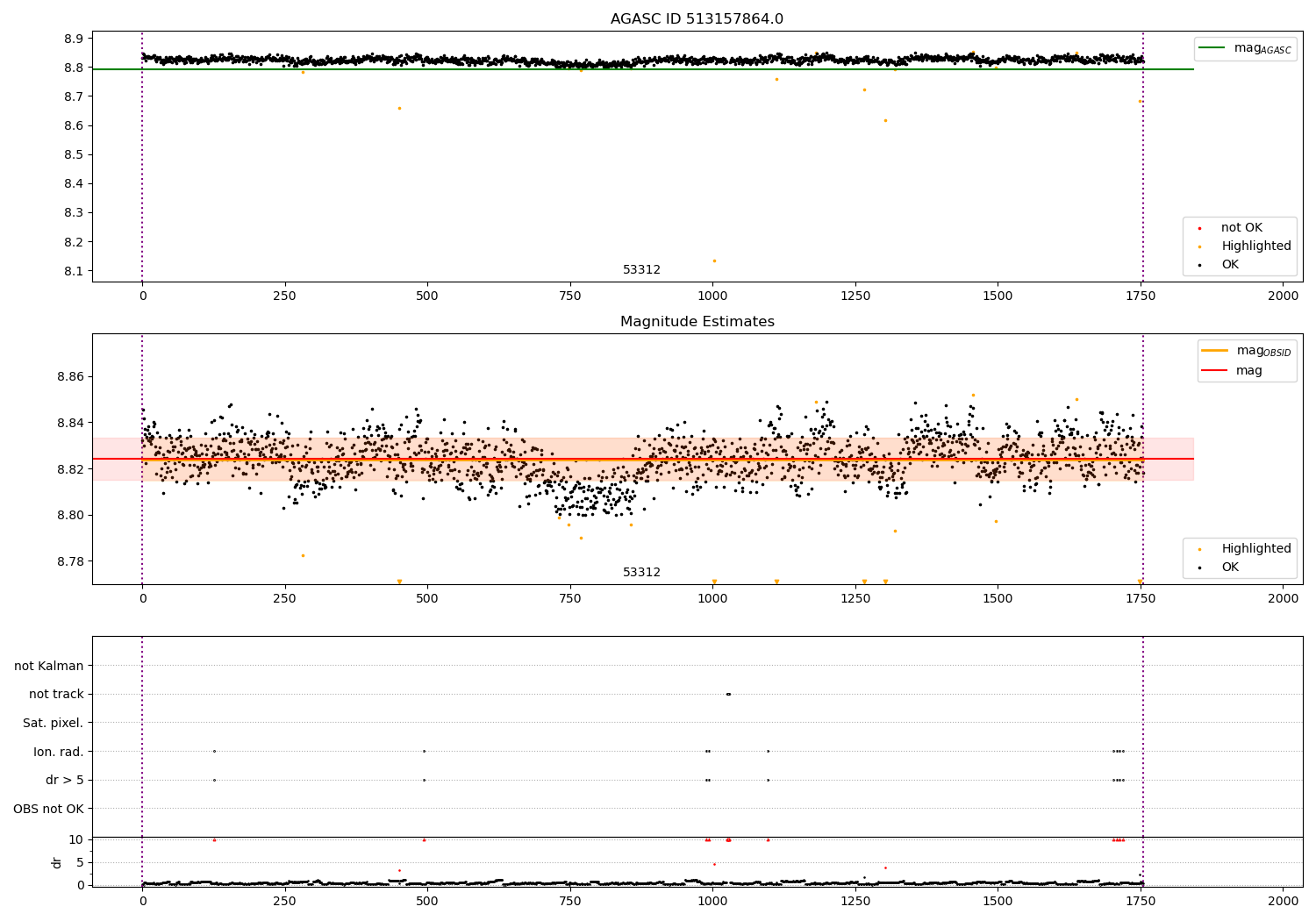Click the 'not Kalman' axis label
This screenshot has height=921, width=1316.
49,666
